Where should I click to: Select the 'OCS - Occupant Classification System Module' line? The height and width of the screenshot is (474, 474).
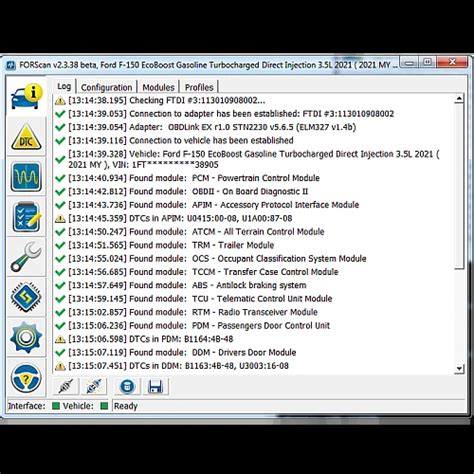(x=210, y=258)
